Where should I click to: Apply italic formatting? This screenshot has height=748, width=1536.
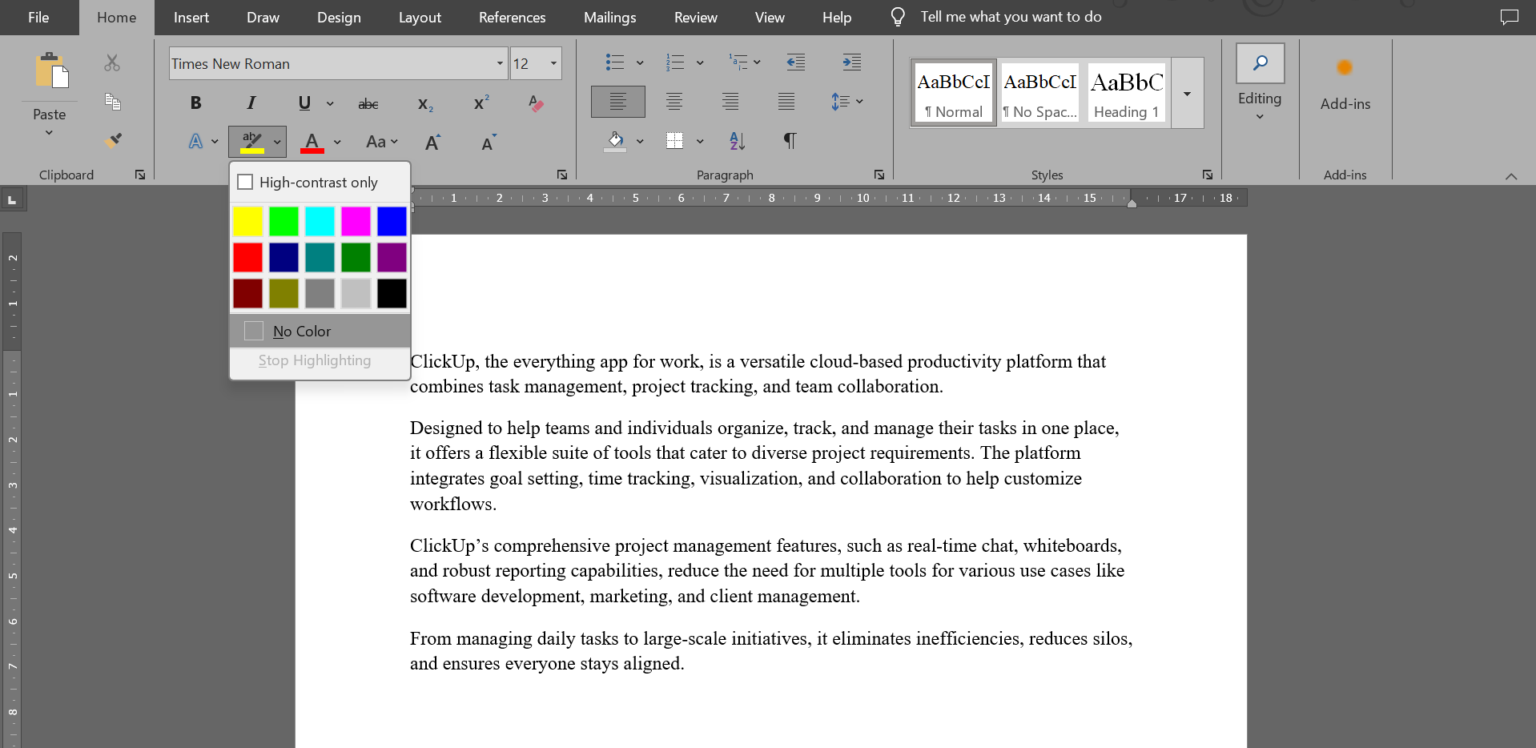pyautogui.click(x=251, y=101)
